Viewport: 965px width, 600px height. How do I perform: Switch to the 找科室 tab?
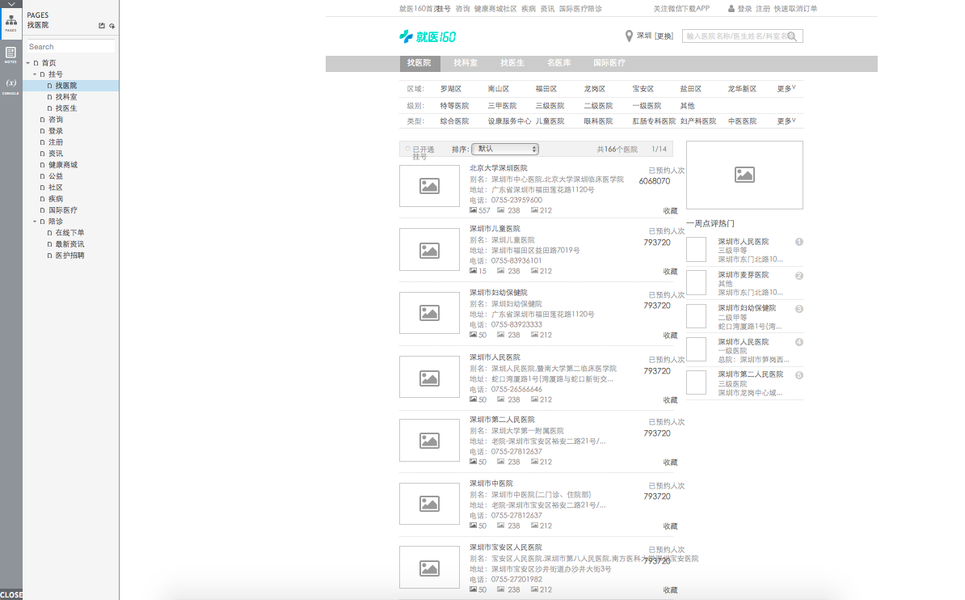pos(465,63)
